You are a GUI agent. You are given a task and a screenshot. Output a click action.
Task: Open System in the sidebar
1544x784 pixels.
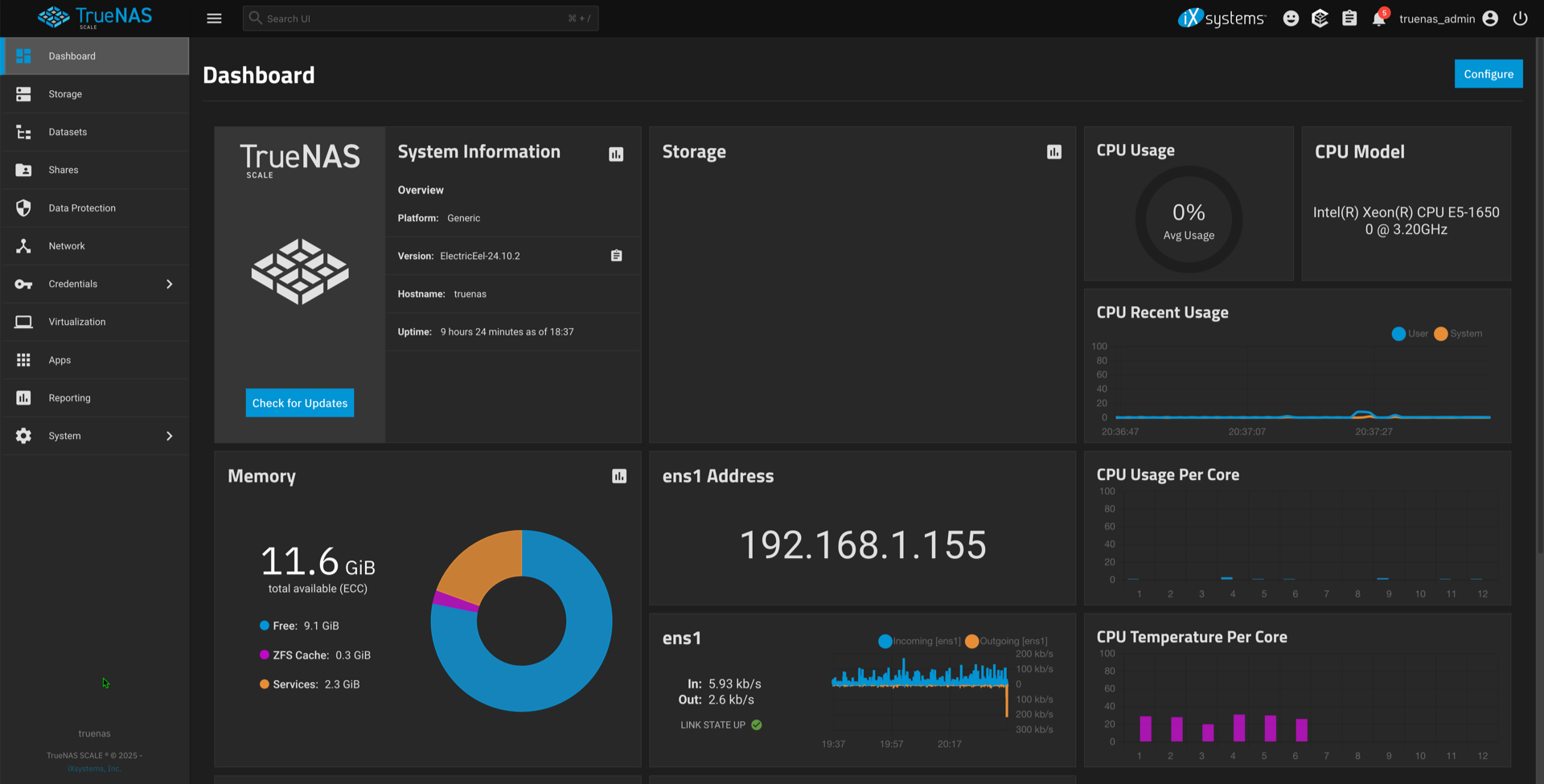[x=95, y=436]
